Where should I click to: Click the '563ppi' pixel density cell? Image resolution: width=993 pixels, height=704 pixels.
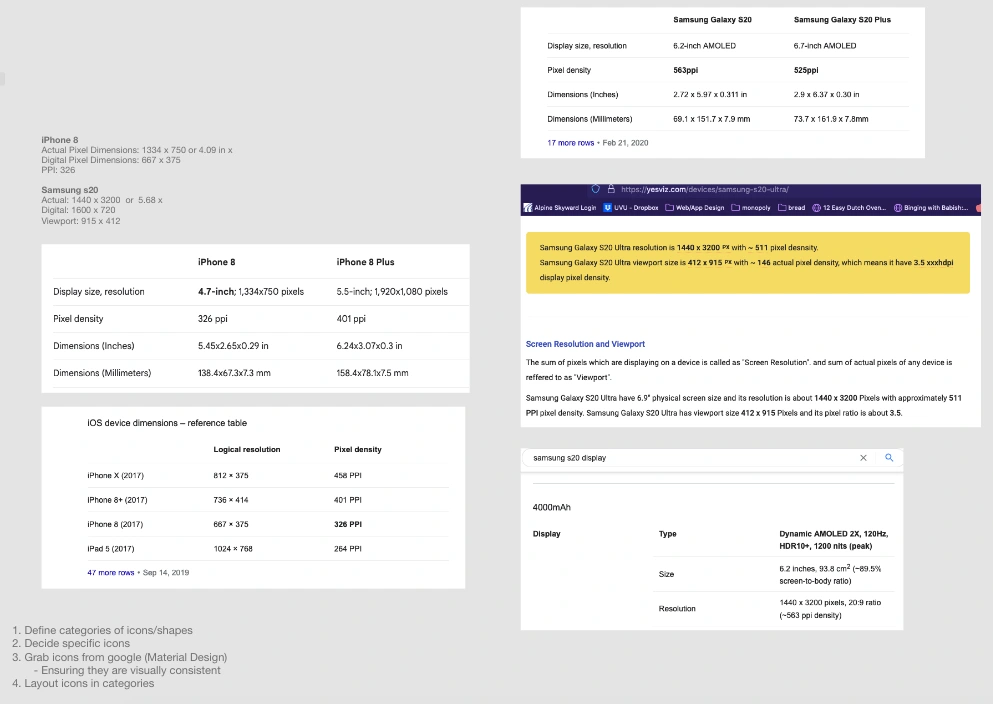[685, 70]
